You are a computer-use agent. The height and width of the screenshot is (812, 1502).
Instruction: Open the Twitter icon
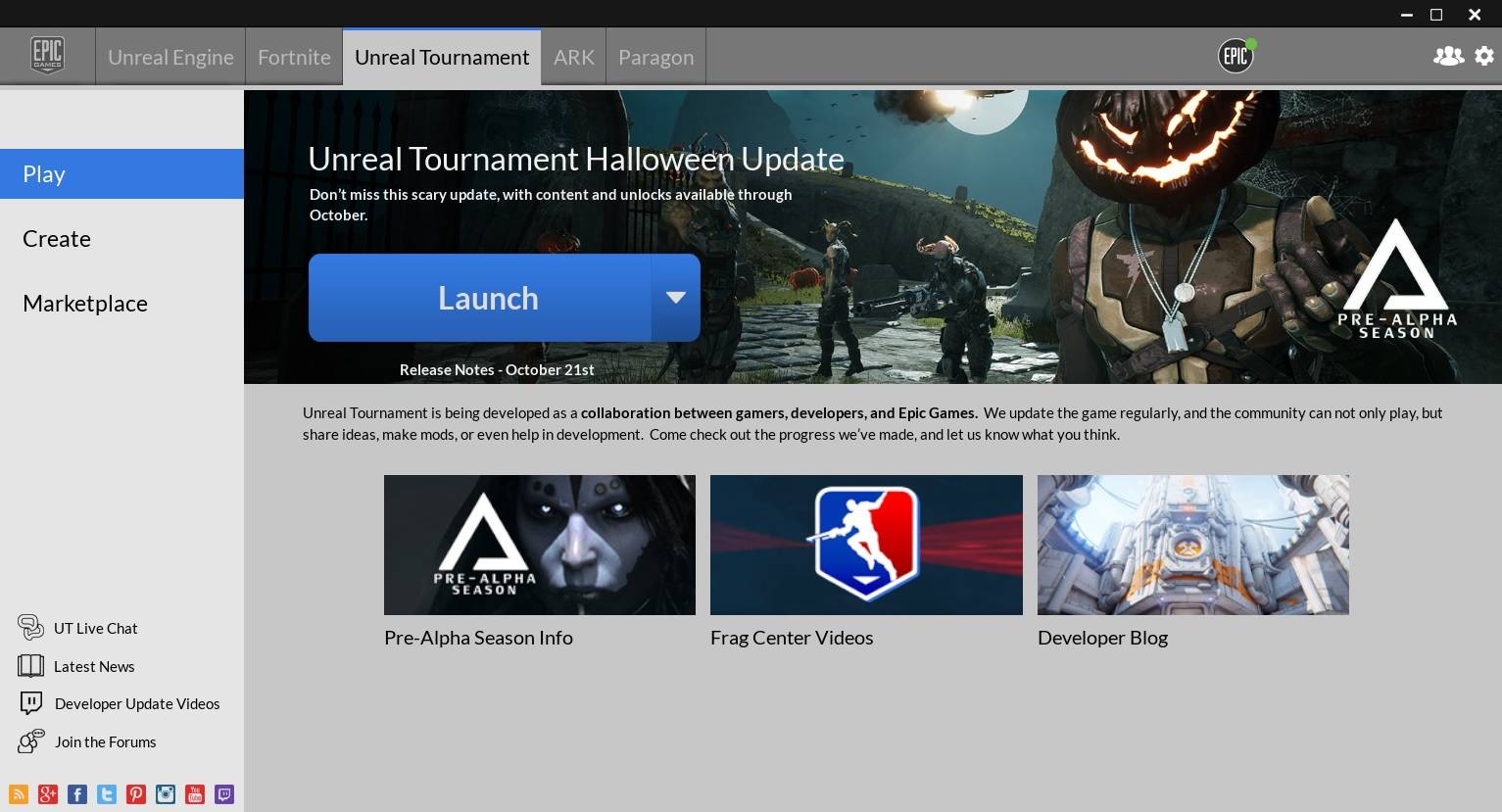107,793
